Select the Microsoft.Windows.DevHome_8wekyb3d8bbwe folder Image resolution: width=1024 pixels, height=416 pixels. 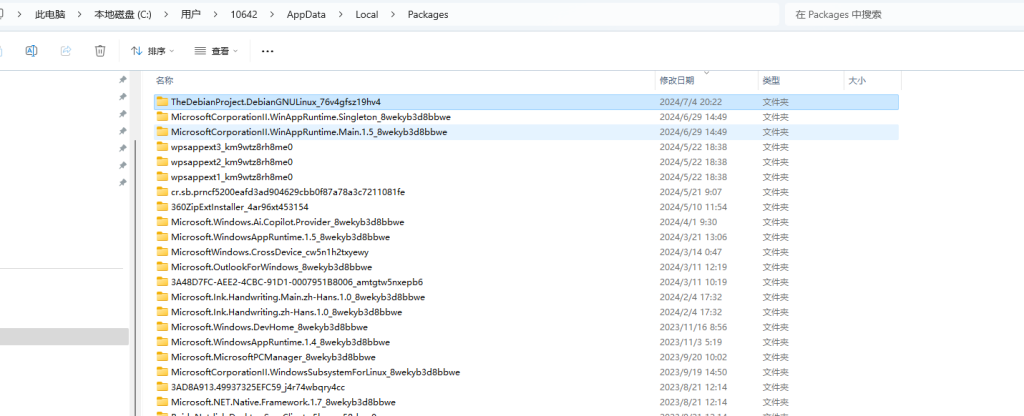pos(269,327)
